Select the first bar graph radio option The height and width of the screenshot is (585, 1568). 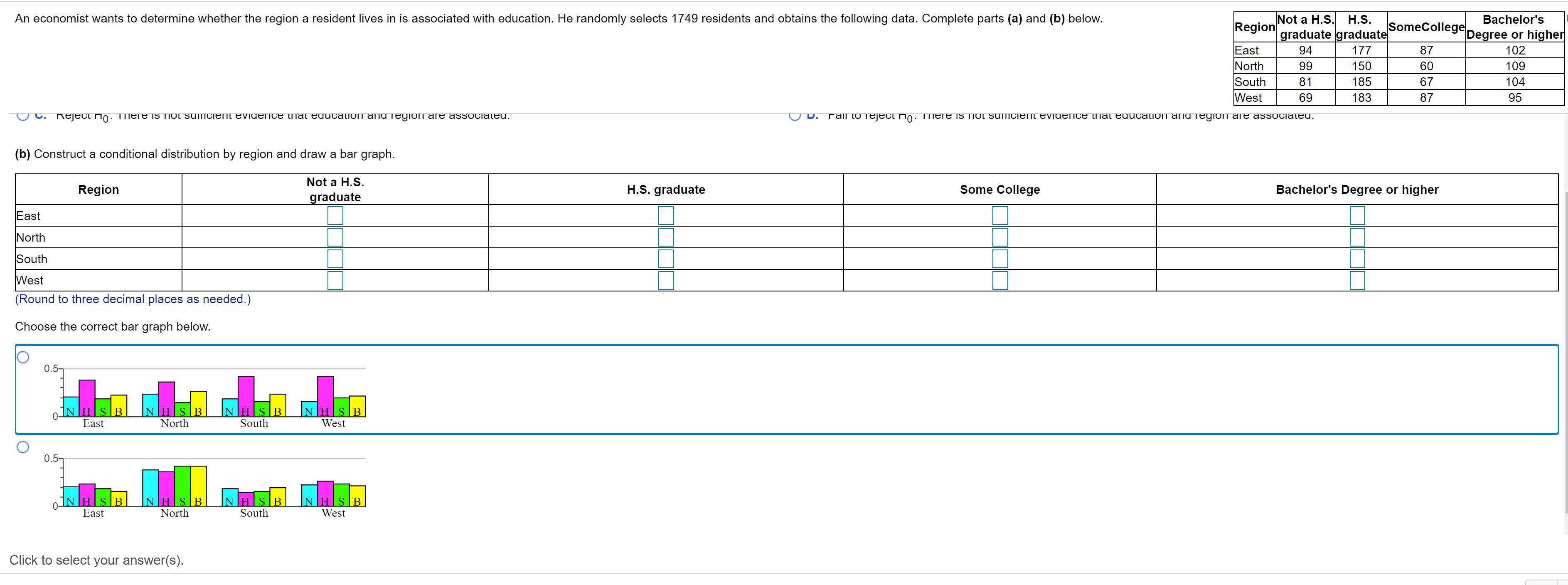pos(22,357)
